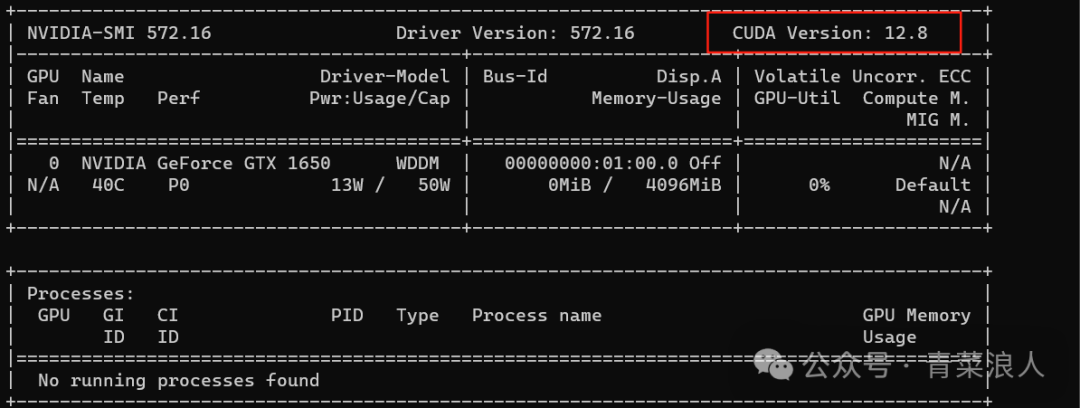
Task: Click the Process name column header
Action: coord(537,316)
